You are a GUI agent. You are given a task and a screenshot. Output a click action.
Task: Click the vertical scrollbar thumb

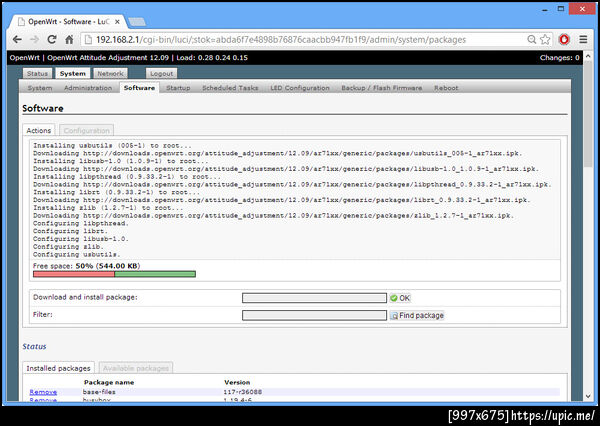point(588,114)
